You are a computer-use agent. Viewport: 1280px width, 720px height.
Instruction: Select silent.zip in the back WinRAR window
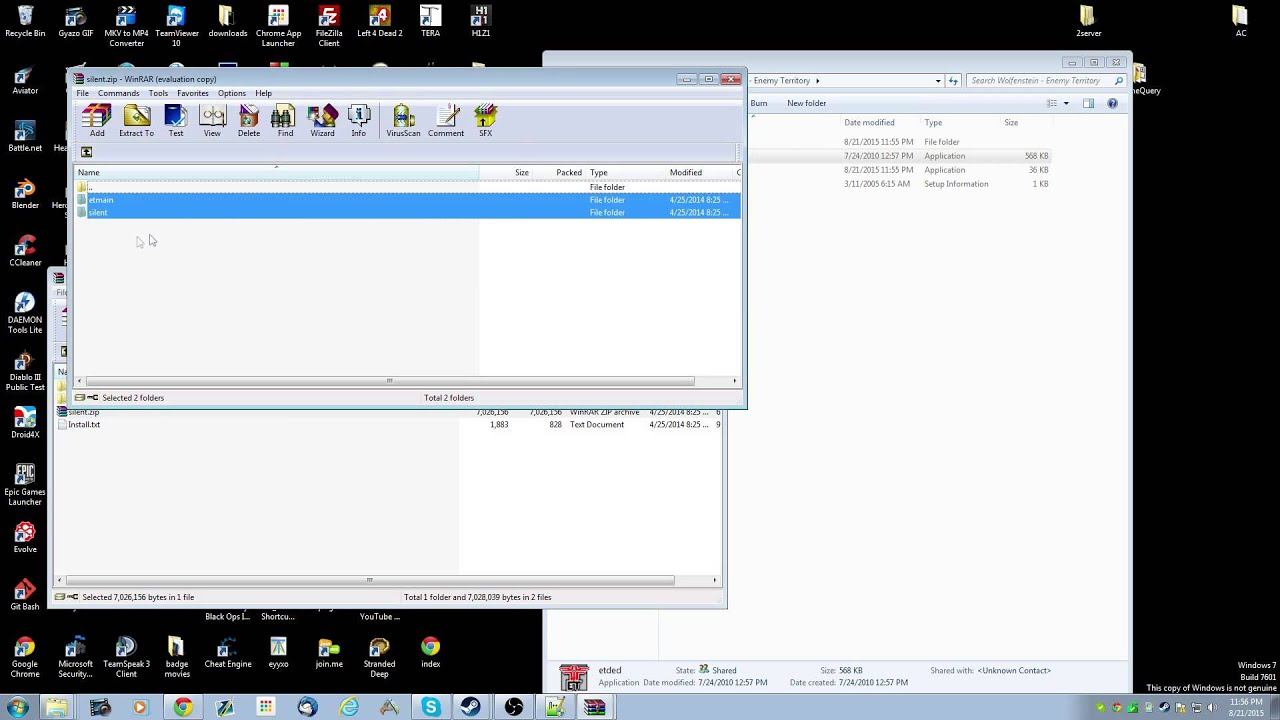[84, 412]
